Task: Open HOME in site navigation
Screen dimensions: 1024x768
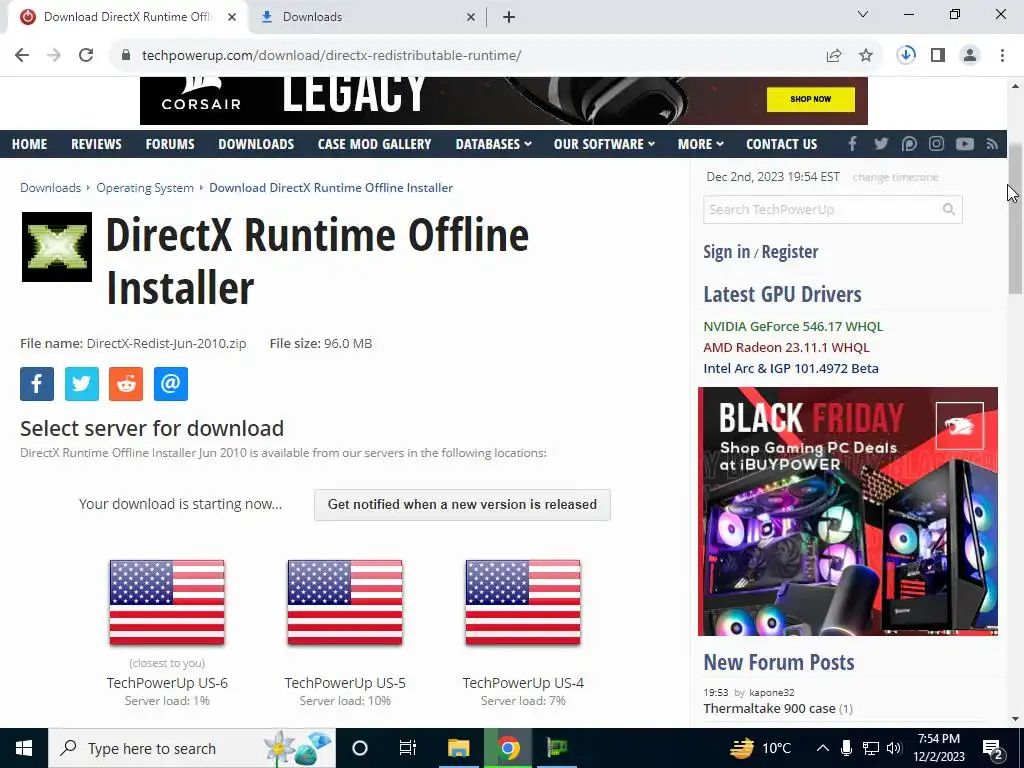Action: point(29,144)
